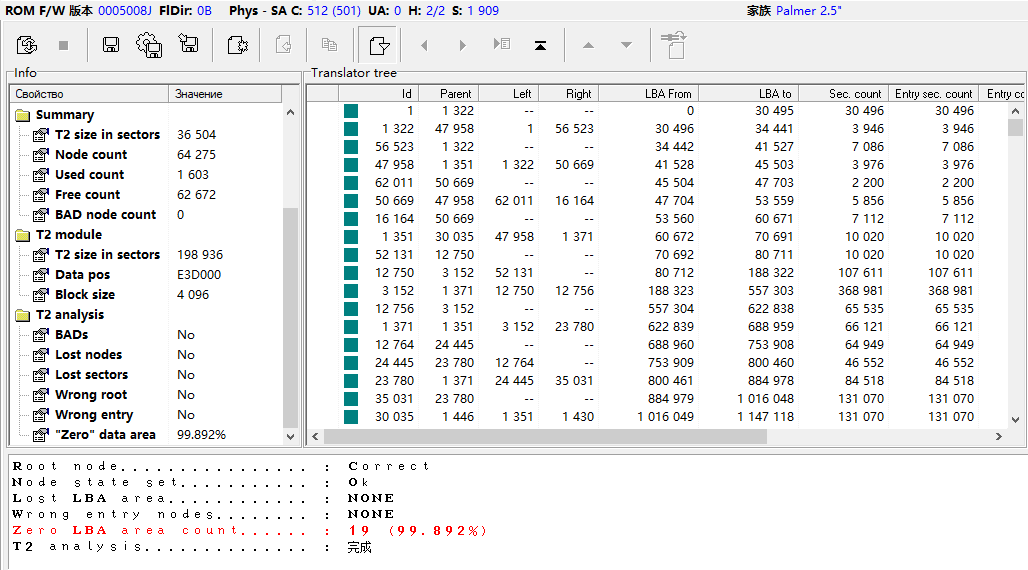Screen dimensions: 1028x570
Task: Click the gray move-down triangle icon
Action: pos(627,45)
